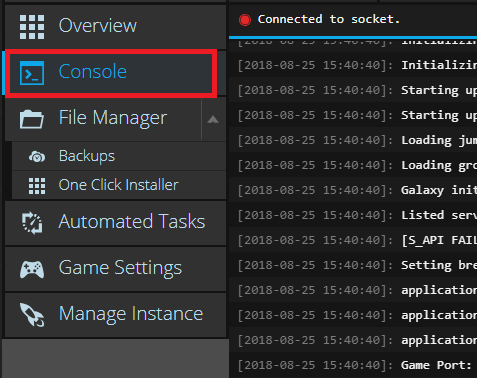477x378 pixels.
Task: Click the '[S_API FAIL' log line
Action: tap(353, 240)
